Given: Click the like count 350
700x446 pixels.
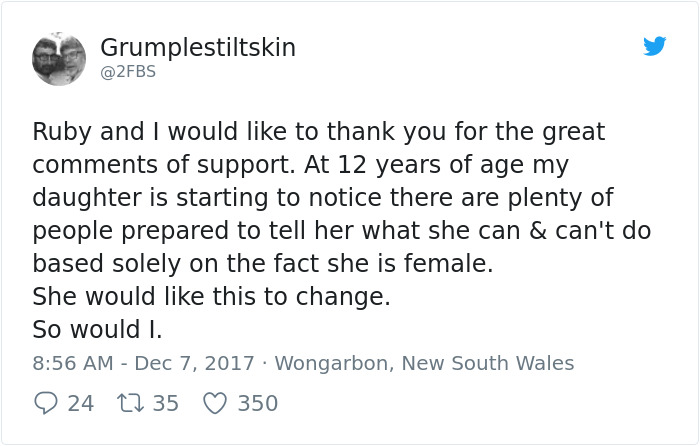Looking at the screenshot, I should pyautogui.click(x=257, y=403).
